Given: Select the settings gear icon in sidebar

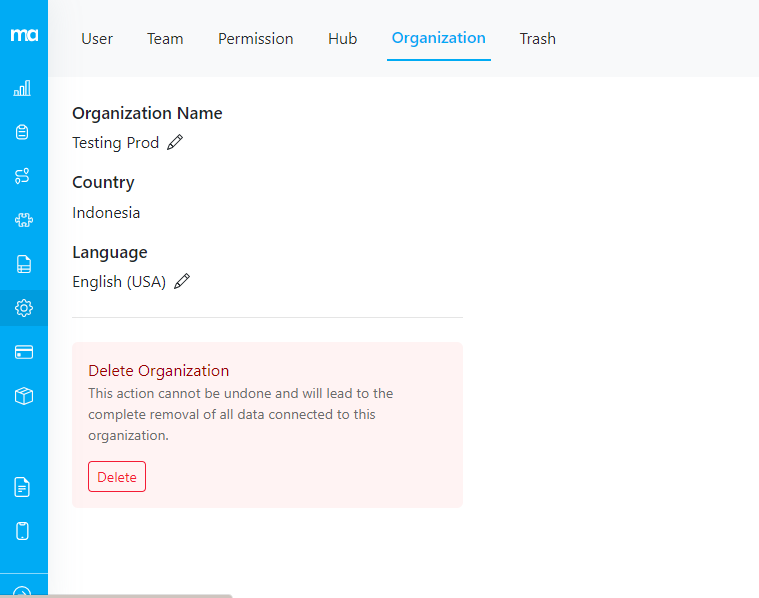Looking at the screenshot, I should click(x=23, y=308).
